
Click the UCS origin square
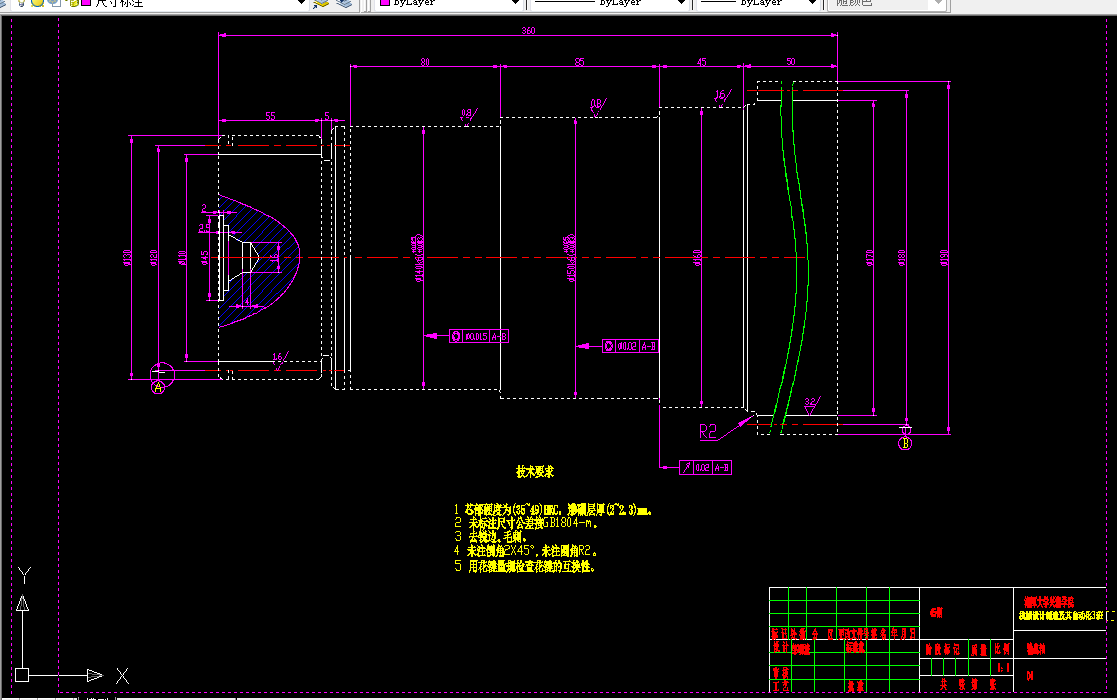22,675
